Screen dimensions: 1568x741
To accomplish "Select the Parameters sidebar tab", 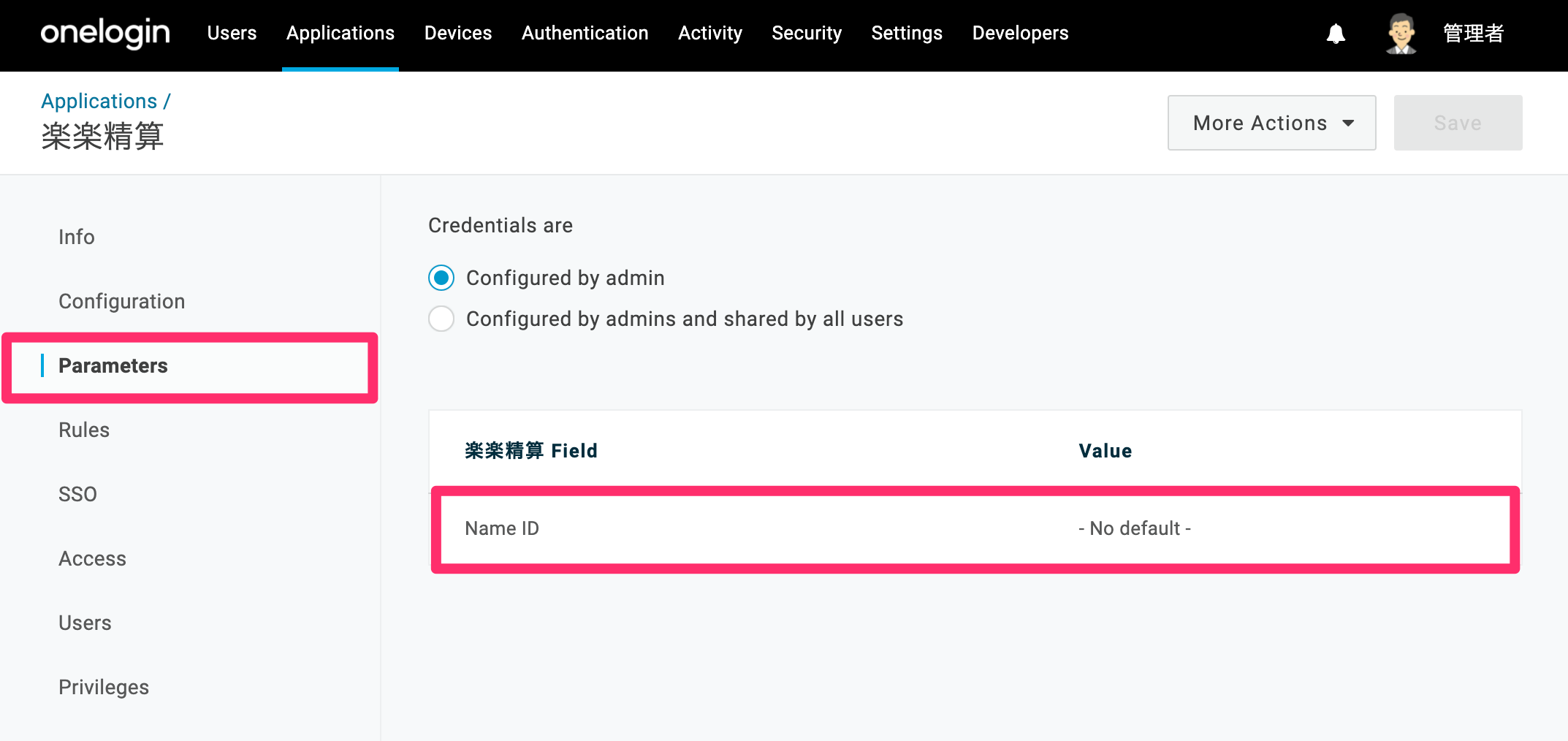I will pos(113,365).
